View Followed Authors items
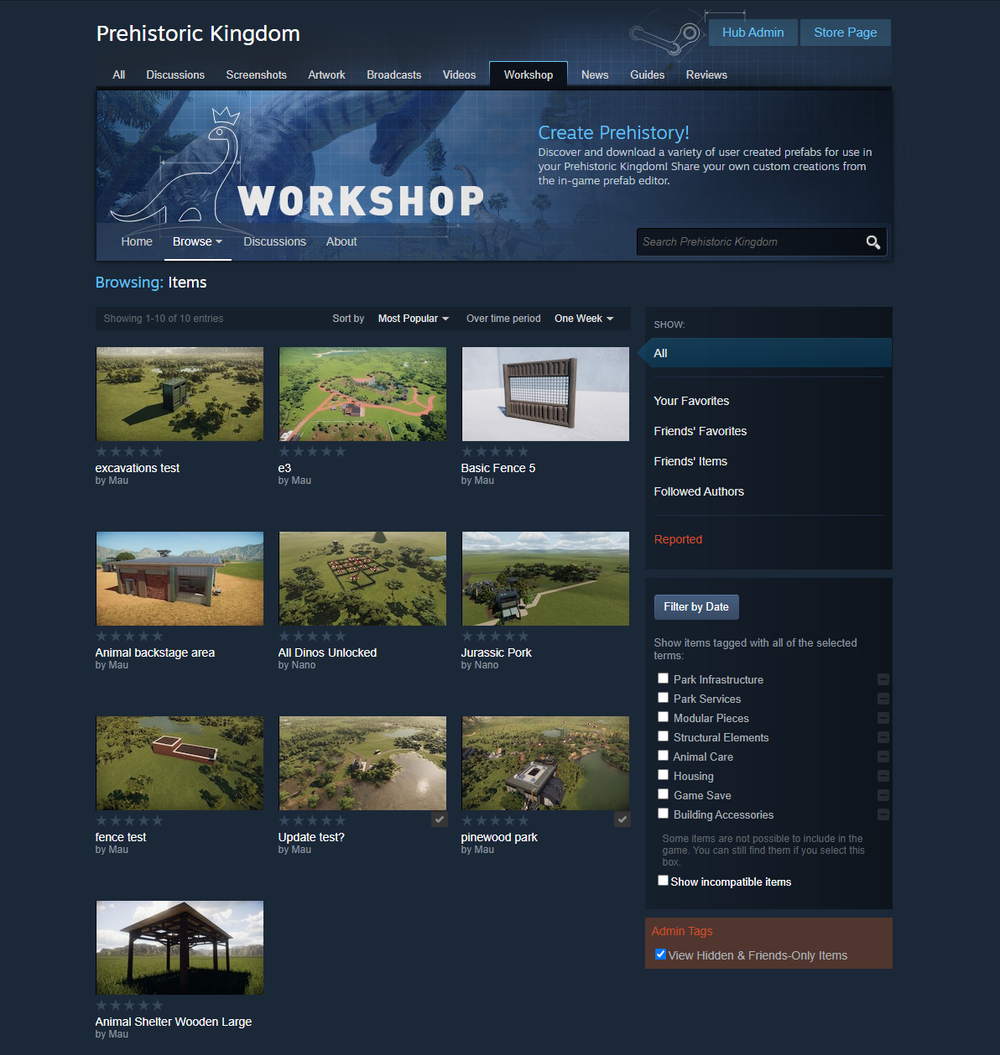 [x=699, y=492]
